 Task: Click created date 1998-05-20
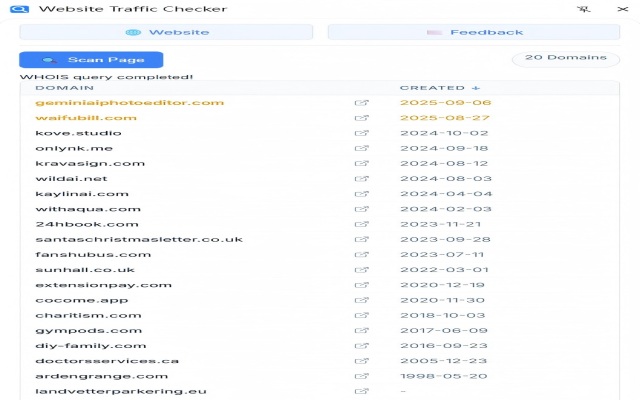(443, 376)
